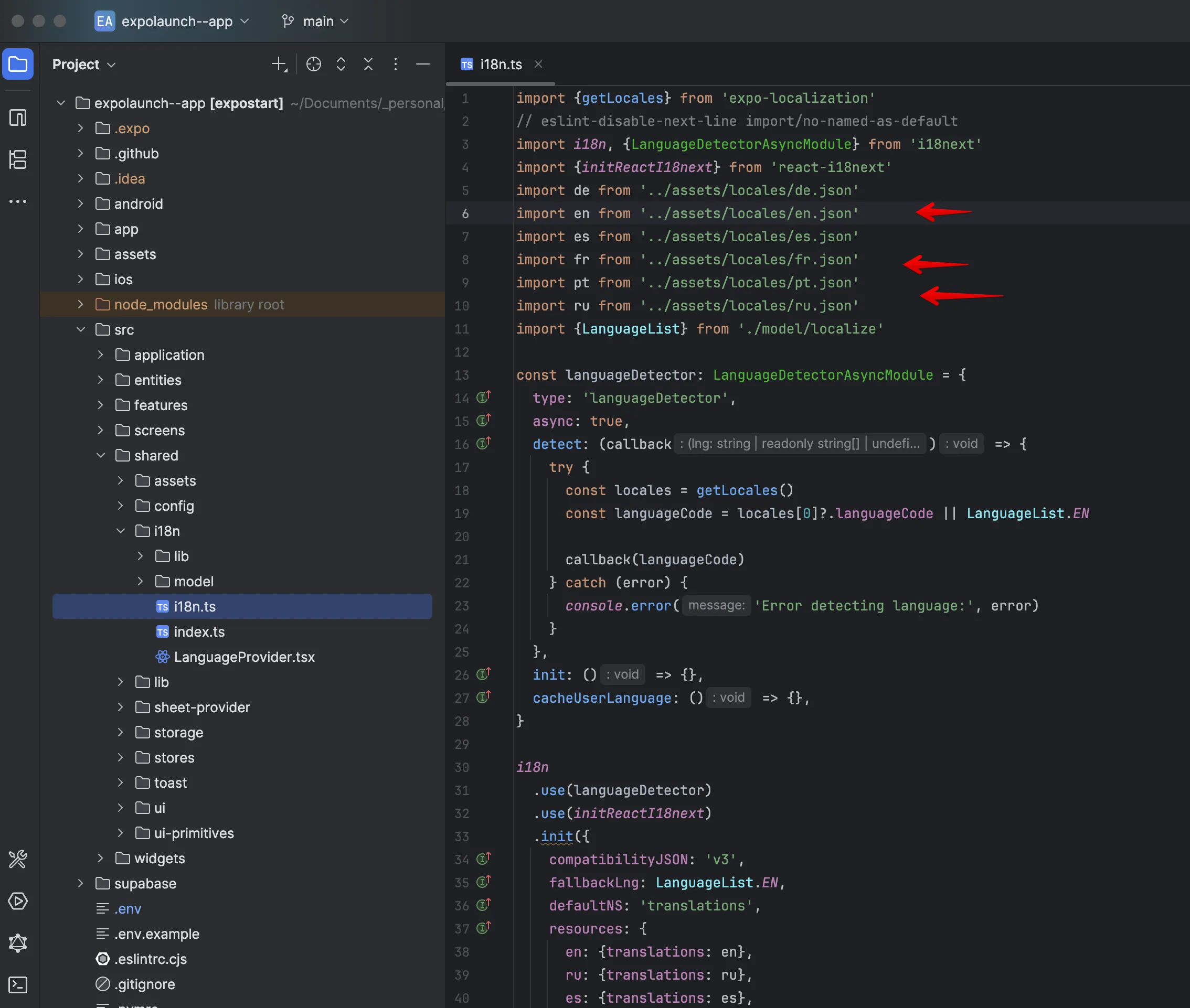Click implements gutter icon on line 16
Screen dimensions: 1190x1008
[x=484, y=443]
